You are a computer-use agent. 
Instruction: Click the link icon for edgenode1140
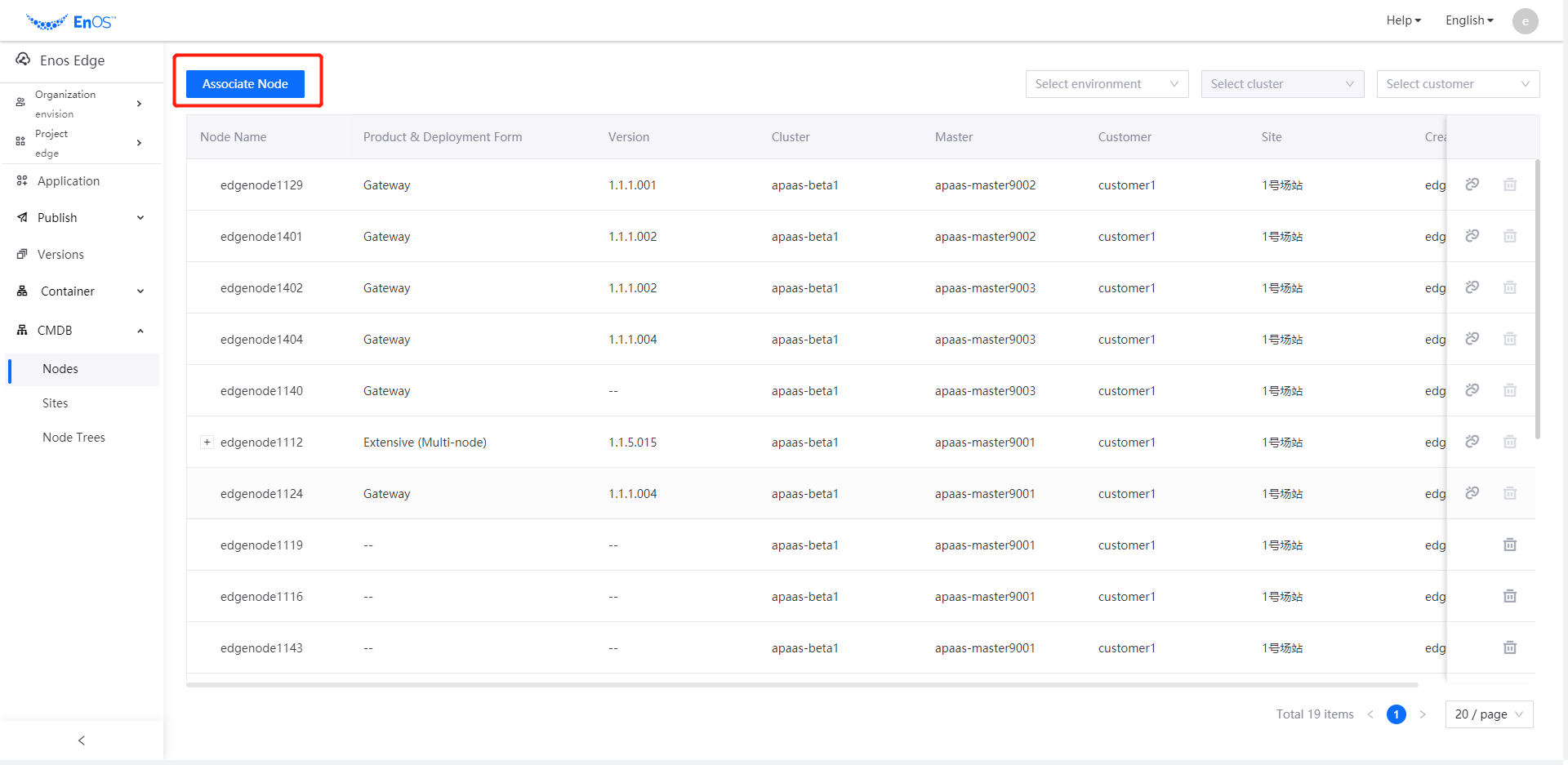pyautogui.click(x=1472, y=390)
